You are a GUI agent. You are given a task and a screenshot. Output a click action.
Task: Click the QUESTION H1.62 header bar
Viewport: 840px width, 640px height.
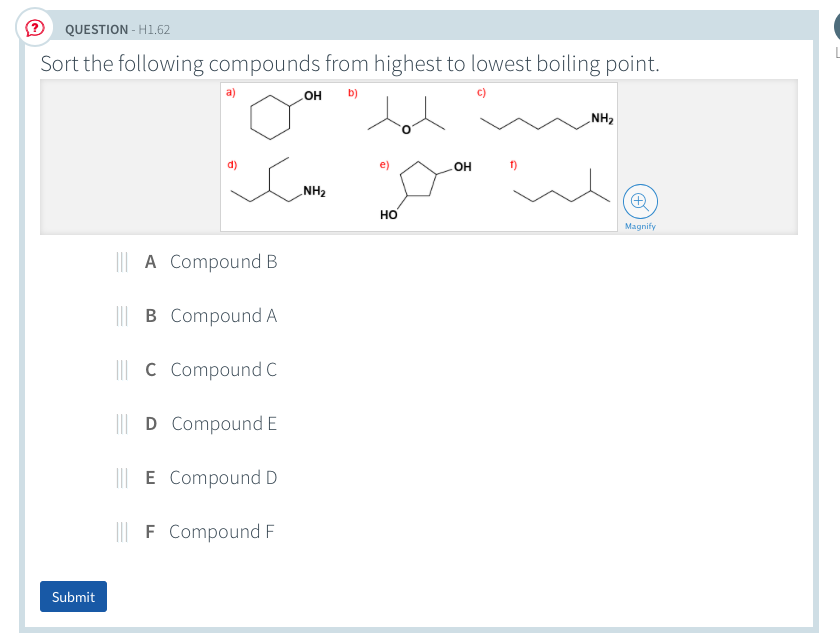click(x=420, y=28)
